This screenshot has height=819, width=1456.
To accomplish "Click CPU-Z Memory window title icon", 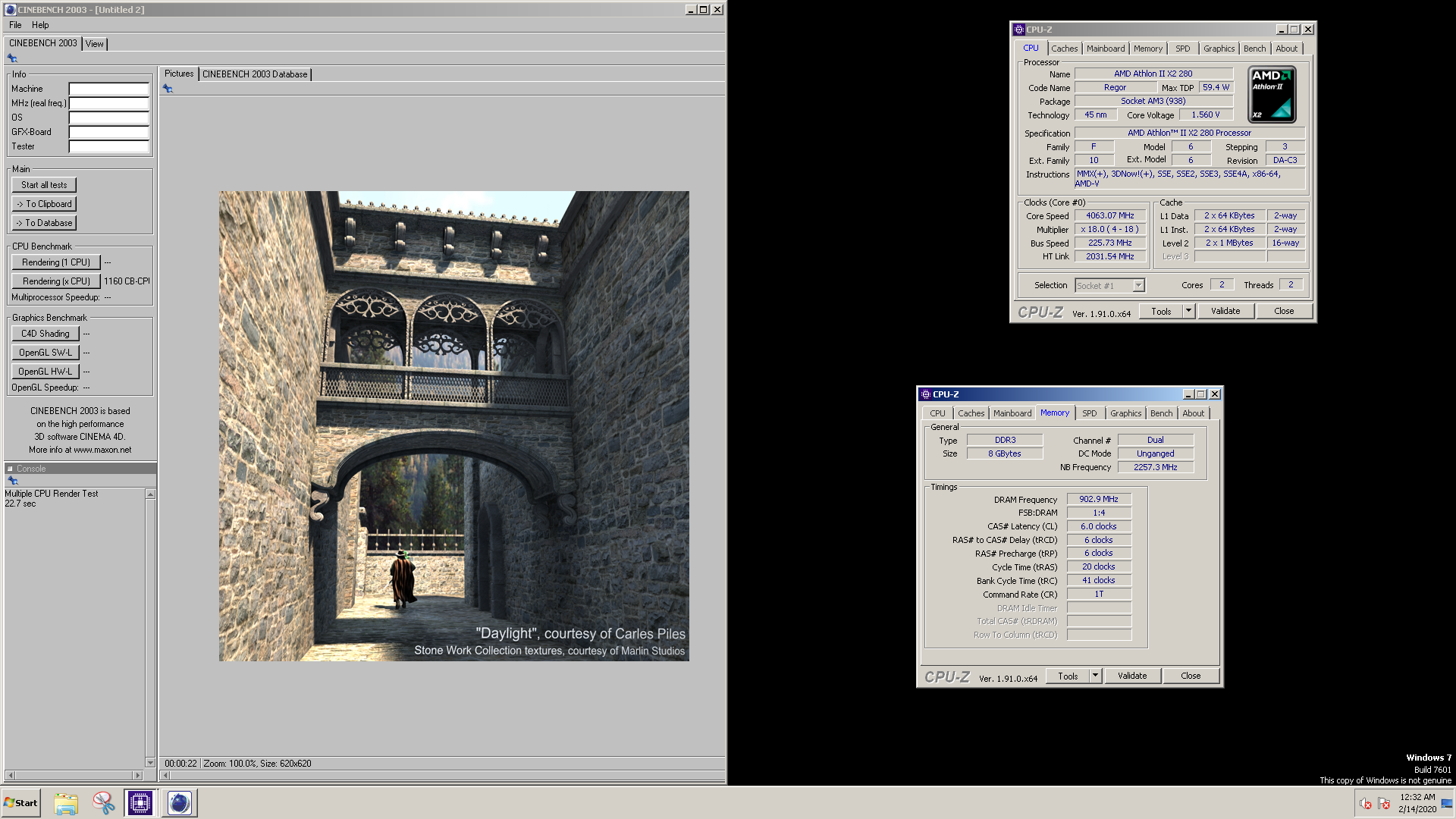I will [x=926, y=394].
